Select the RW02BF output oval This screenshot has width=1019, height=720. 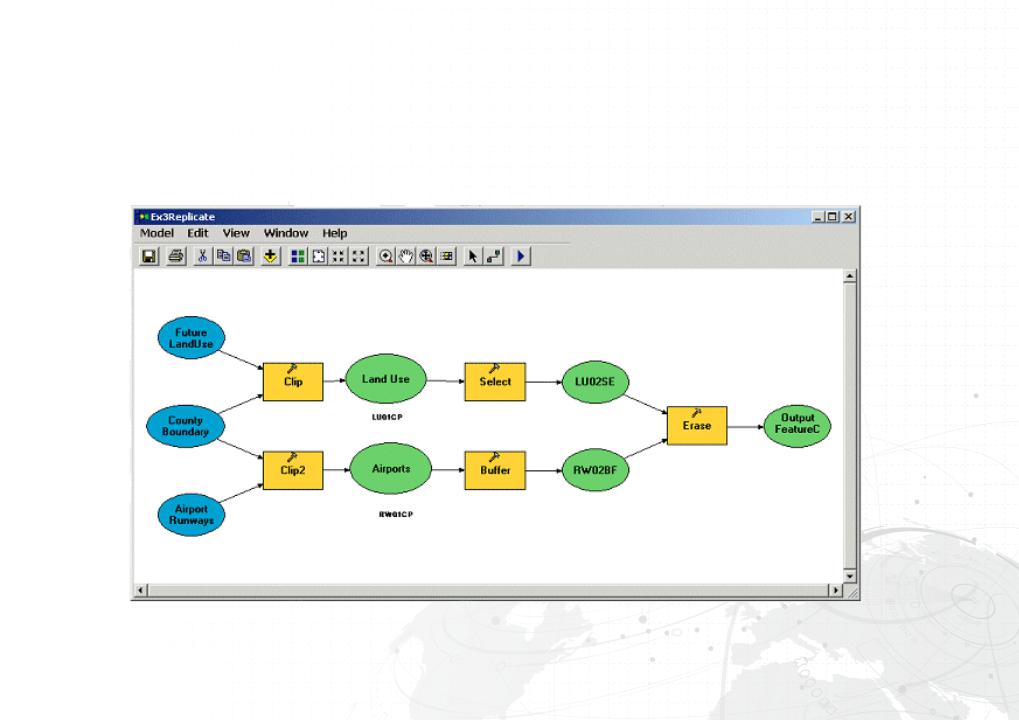pyautogui.click(x=595, y=470)
